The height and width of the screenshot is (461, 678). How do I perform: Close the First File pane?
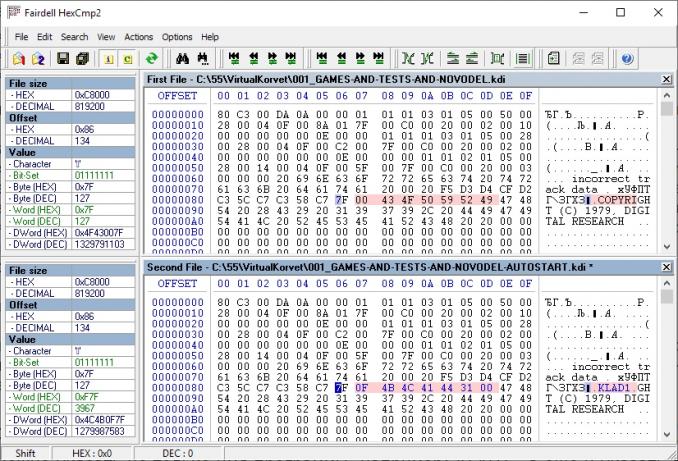tap(666, 79)
